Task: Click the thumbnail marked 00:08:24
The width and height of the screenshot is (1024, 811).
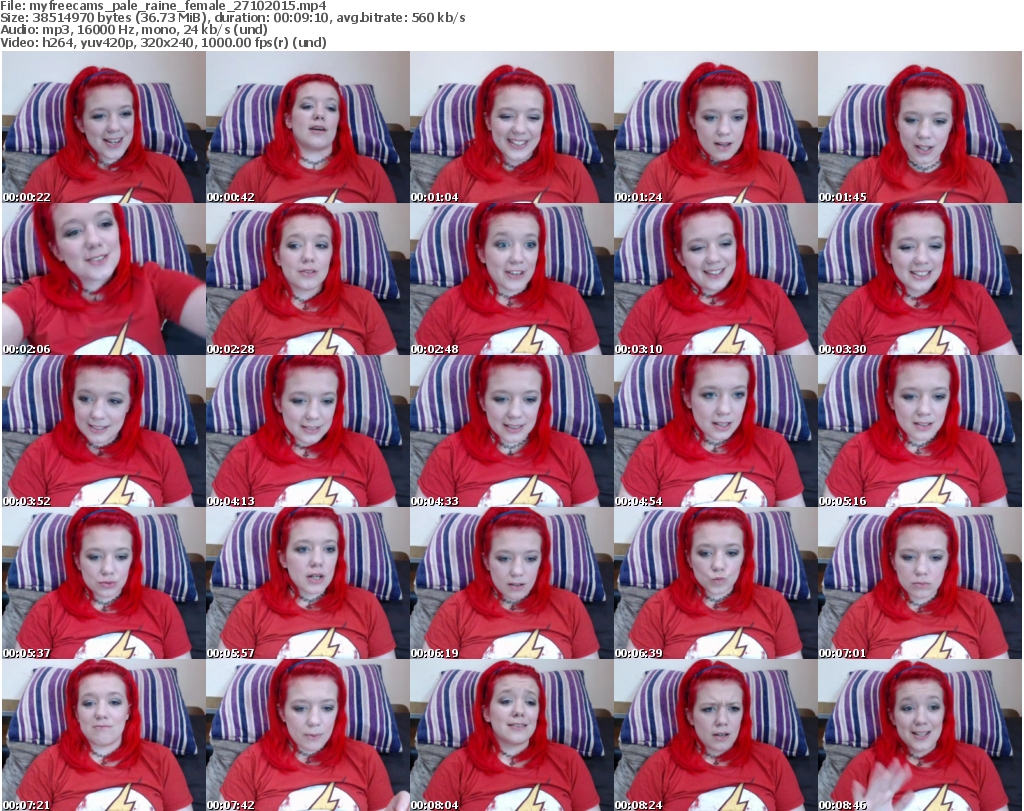Action: point(716,735)
